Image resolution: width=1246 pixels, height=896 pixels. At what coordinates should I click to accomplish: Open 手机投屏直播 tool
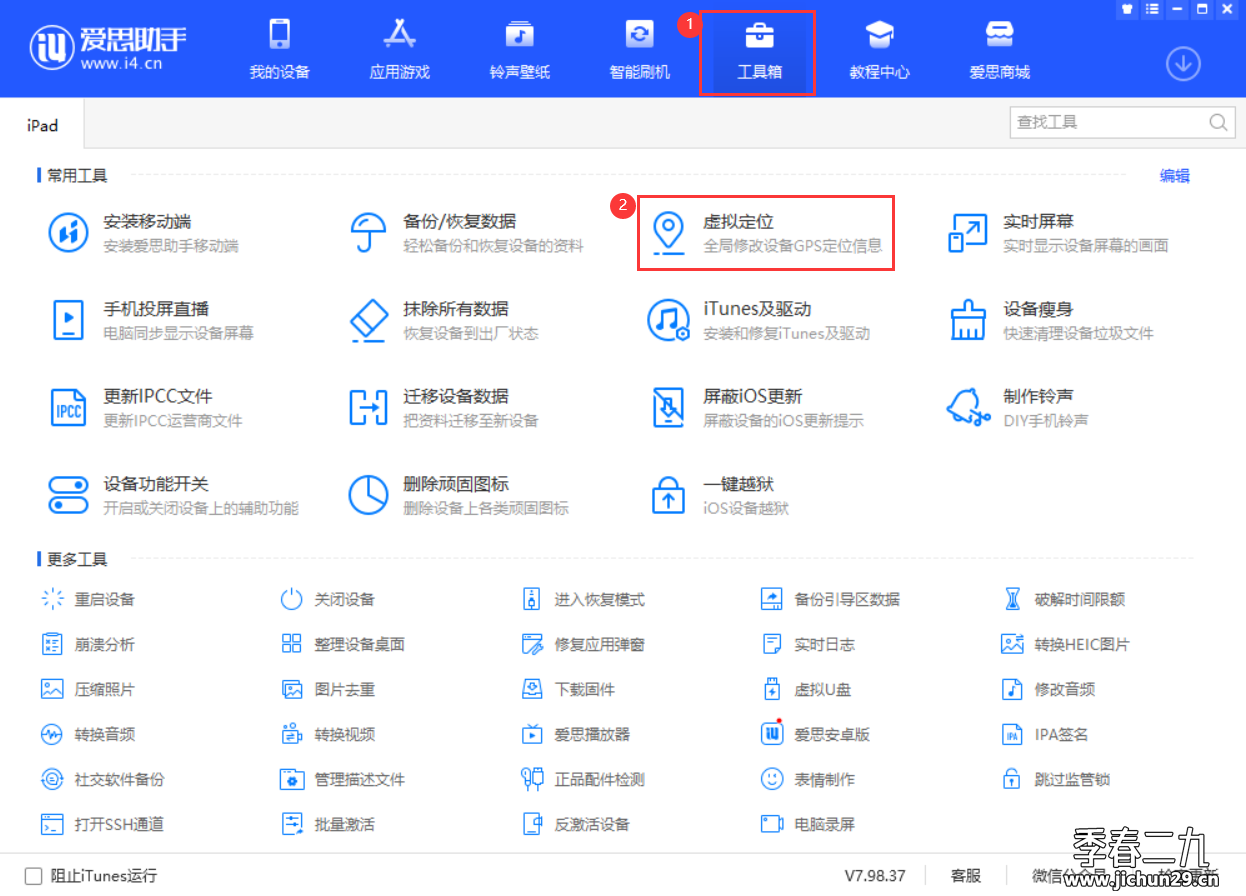click(x=152, y=320)
